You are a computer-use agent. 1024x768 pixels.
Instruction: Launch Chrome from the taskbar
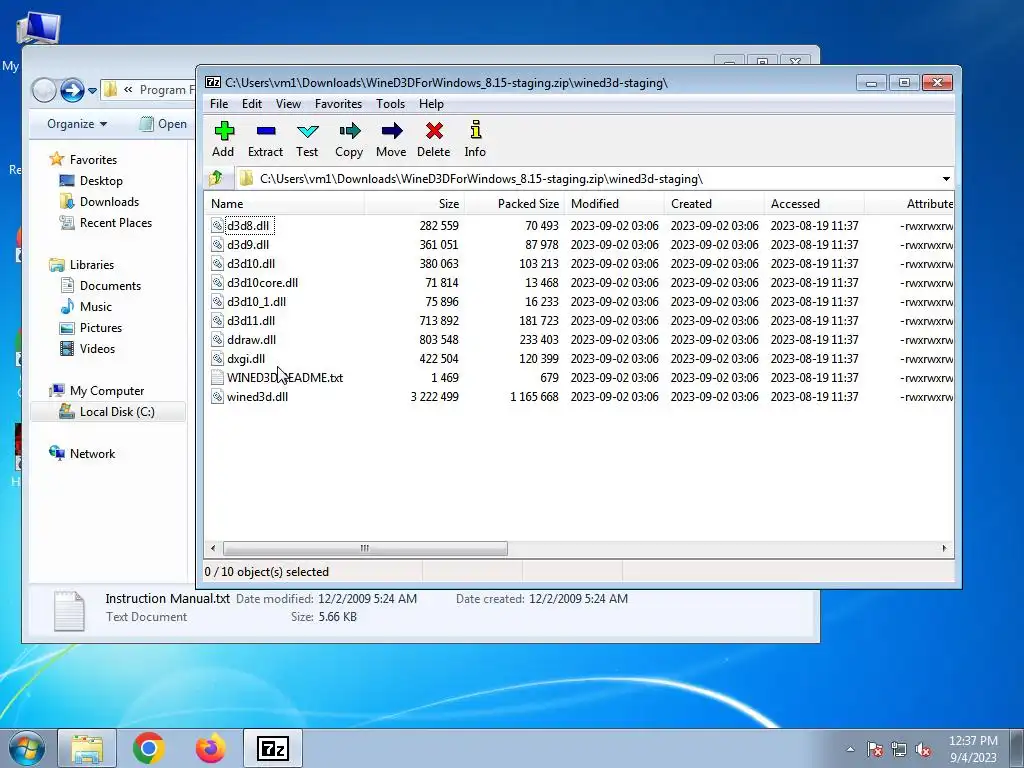(148, 748)
